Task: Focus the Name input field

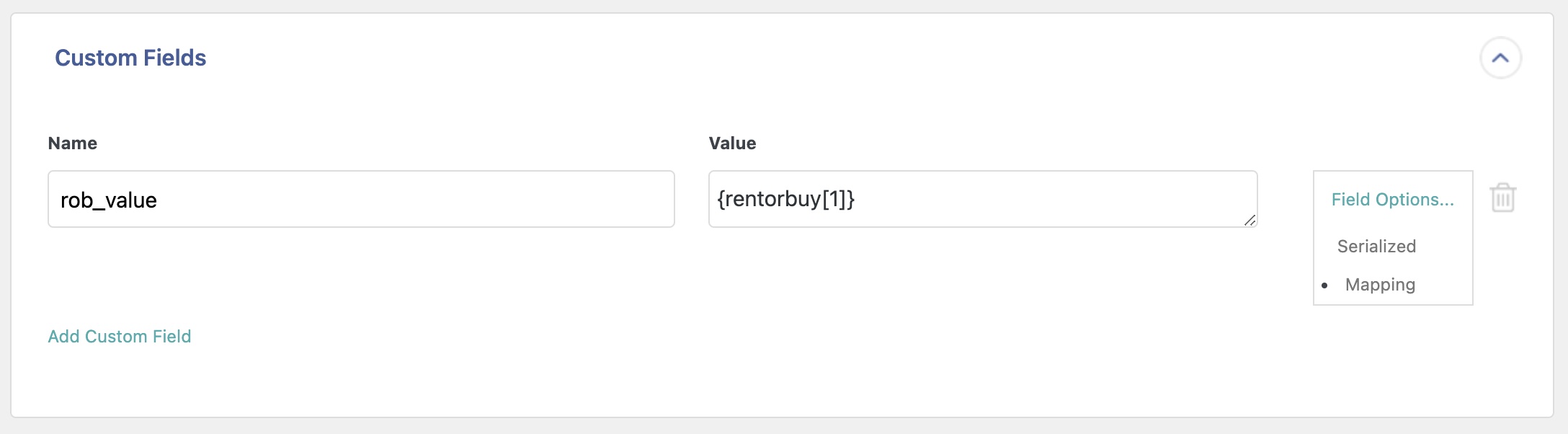Action: 360,199
